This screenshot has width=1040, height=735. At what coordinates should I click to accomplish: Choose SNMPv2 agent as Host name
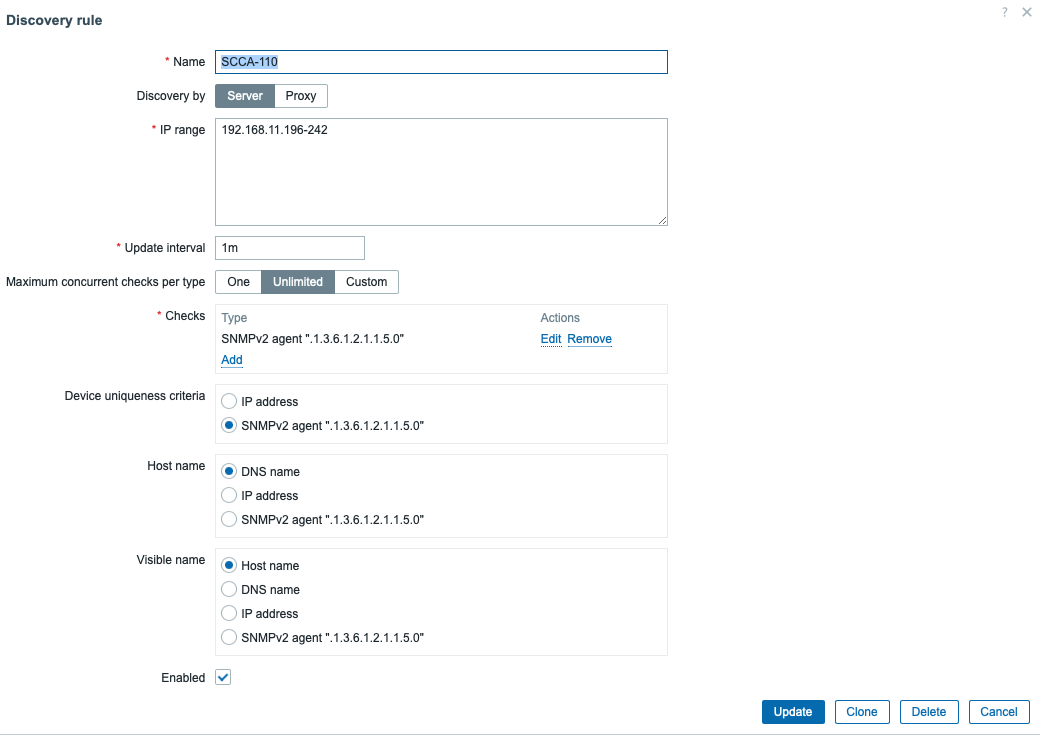[229, 520]
